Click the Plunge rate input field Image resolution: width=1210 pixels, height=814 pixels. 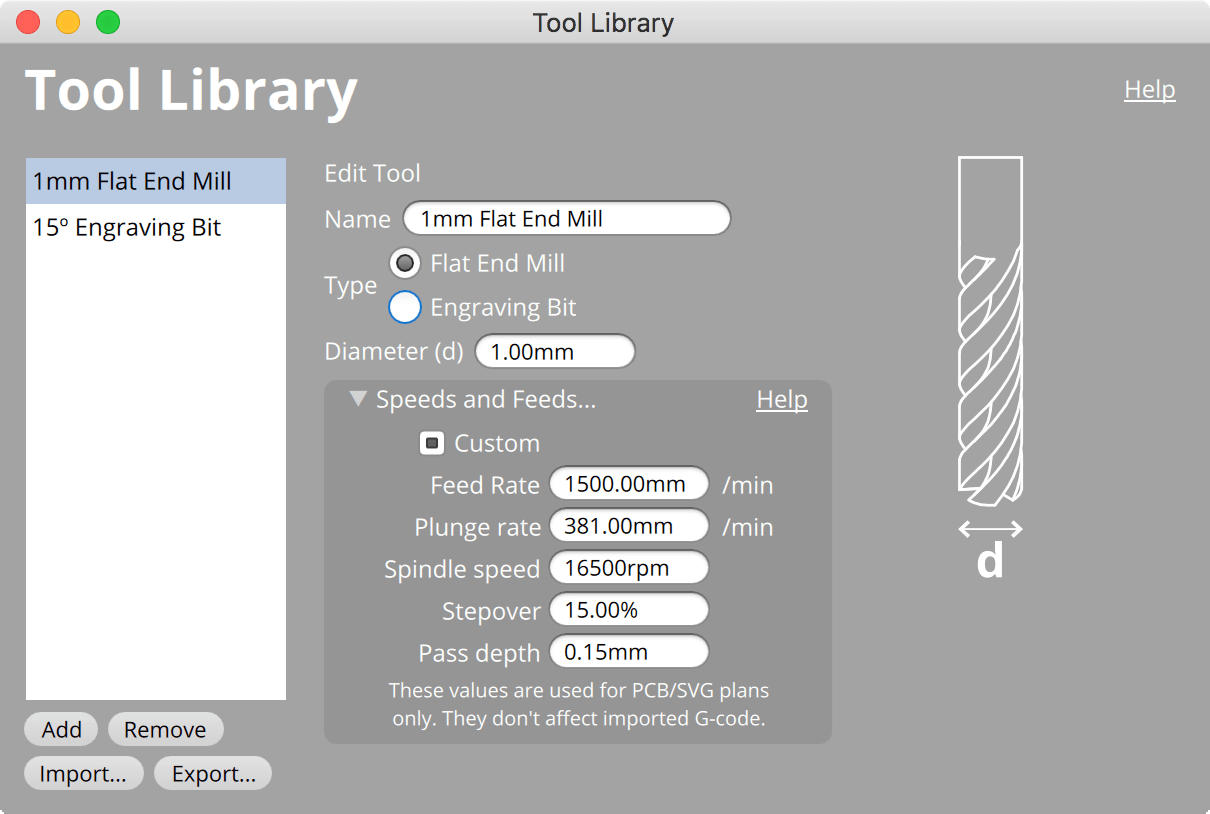coord(629,527)
